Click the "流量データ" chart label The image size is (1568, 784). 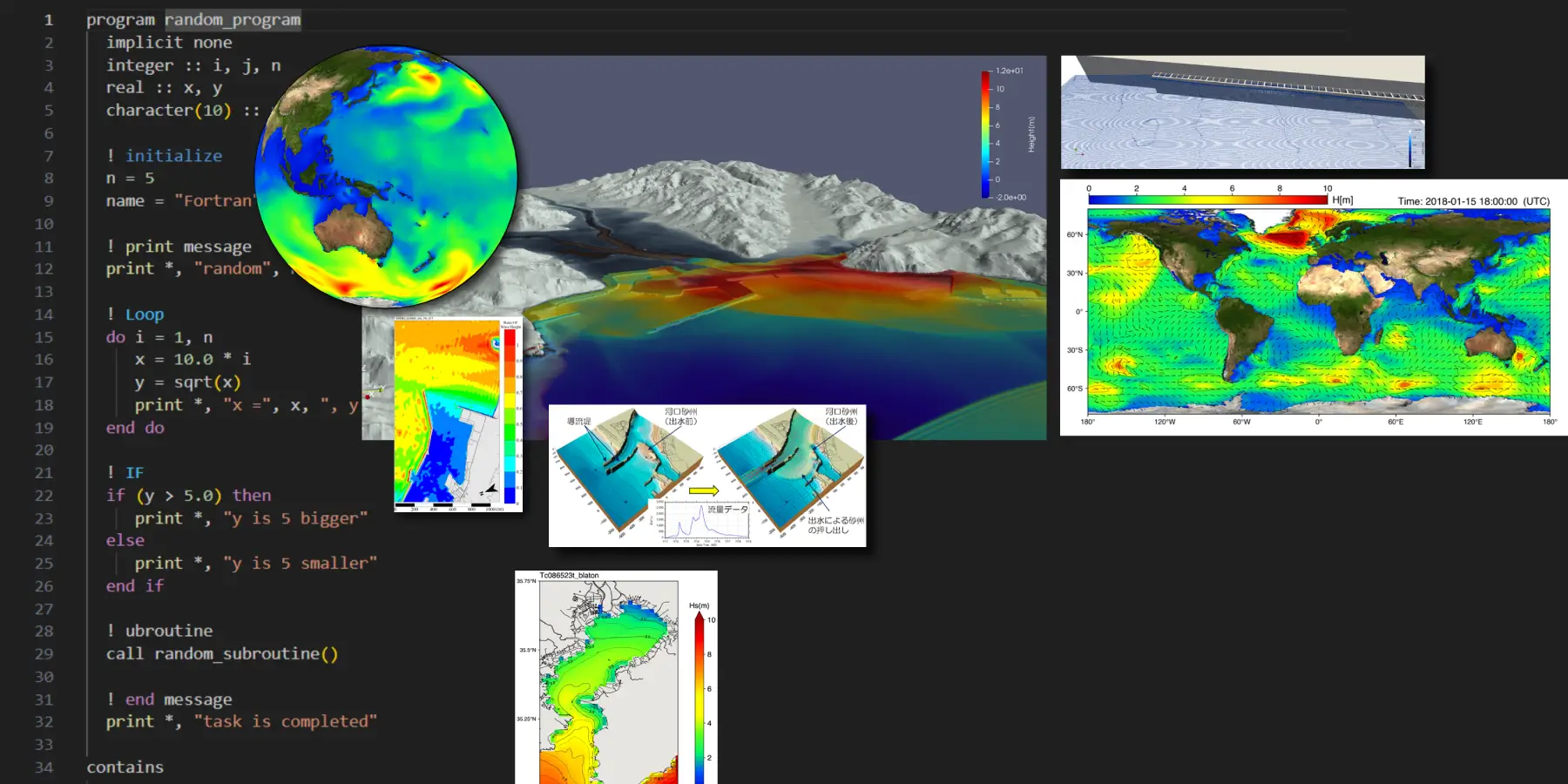coord(727,510)
